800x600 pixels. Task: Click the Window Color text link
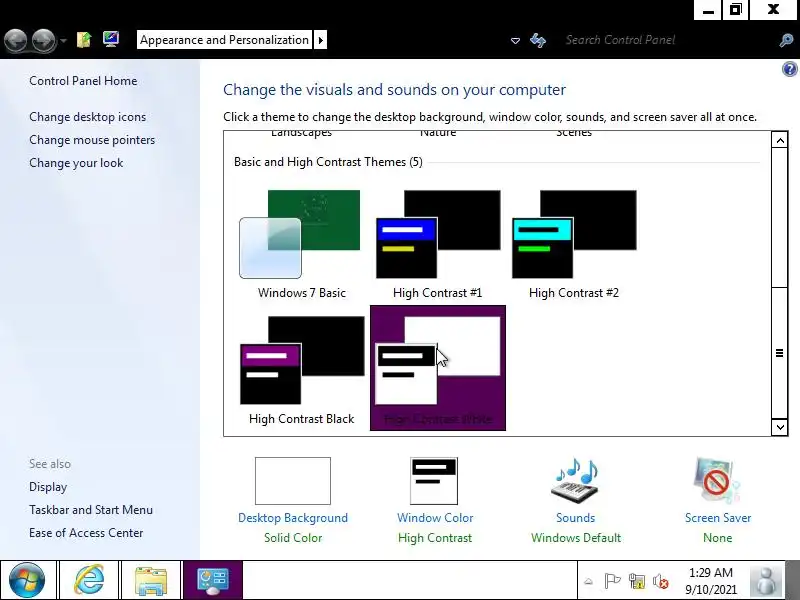click(x=435, y=518)
